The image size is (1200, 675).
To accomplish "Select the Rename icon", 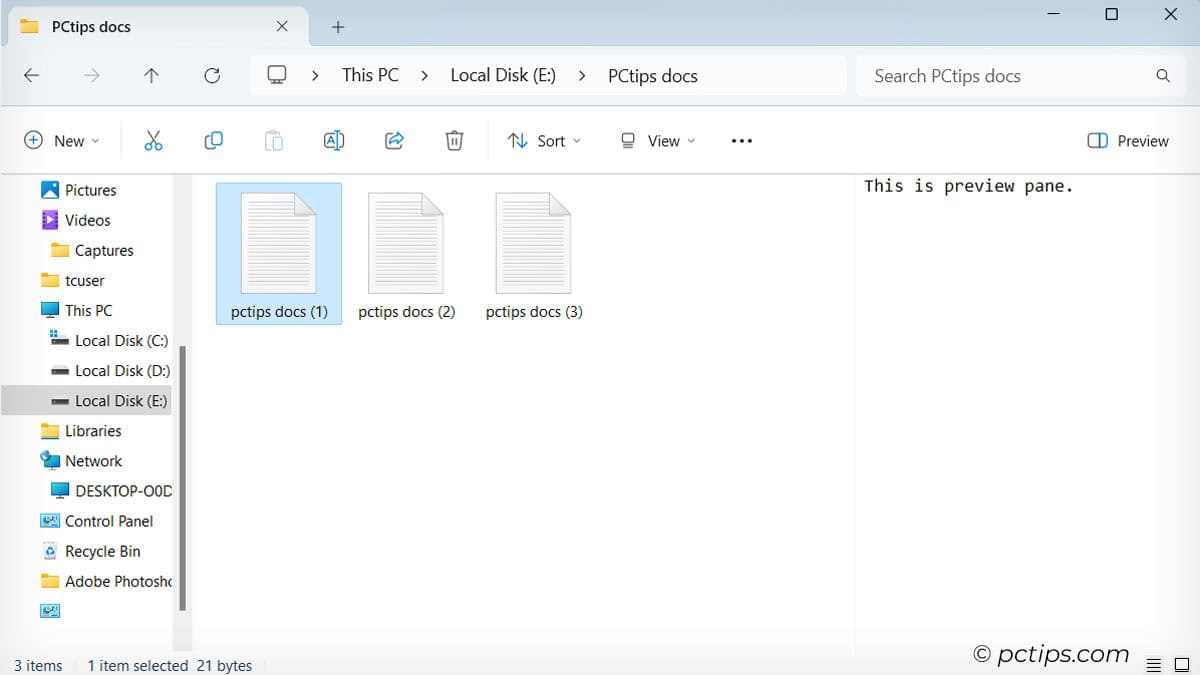I will click(x=333, y=140).
